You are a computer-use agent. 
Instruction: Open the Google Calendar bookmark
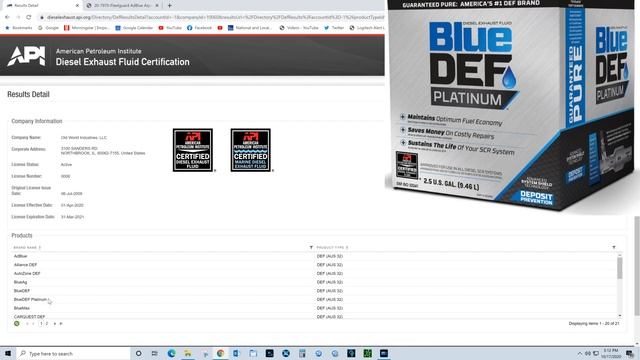pos(134,28)
